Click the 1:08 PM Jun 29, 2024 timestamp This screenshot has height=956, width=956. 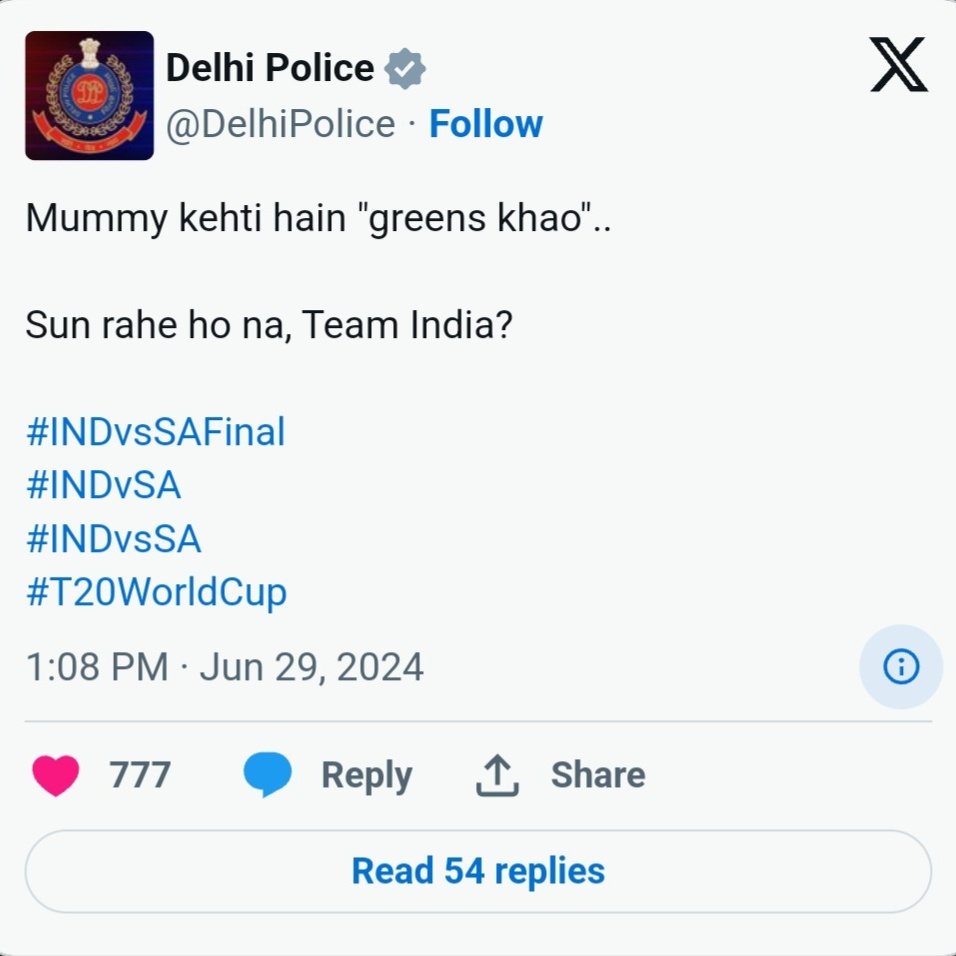(x=224, y=667)
